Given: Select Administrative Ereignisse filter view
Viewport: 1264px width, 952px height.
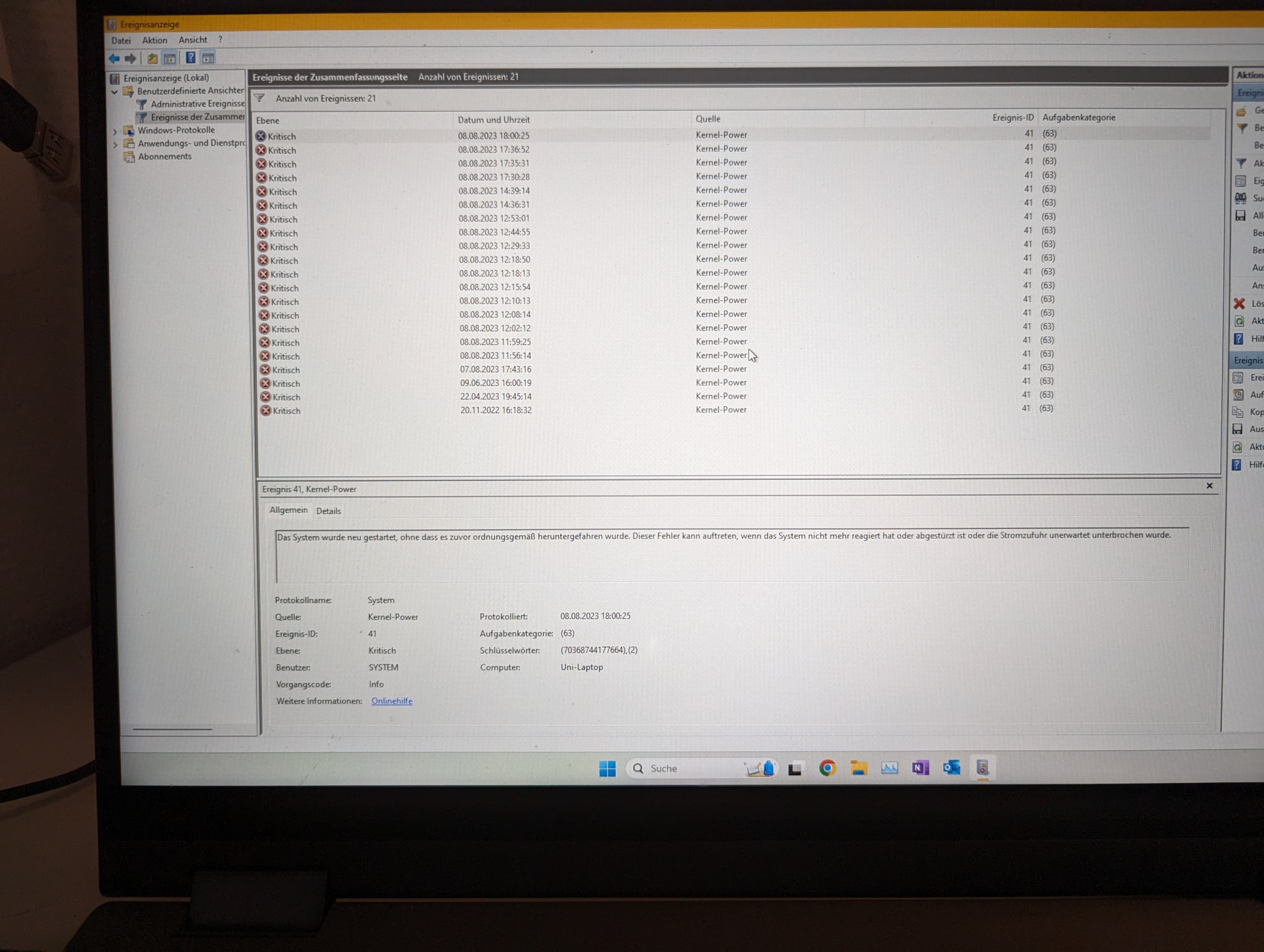Looking at the screenshot, I should 197,104.
